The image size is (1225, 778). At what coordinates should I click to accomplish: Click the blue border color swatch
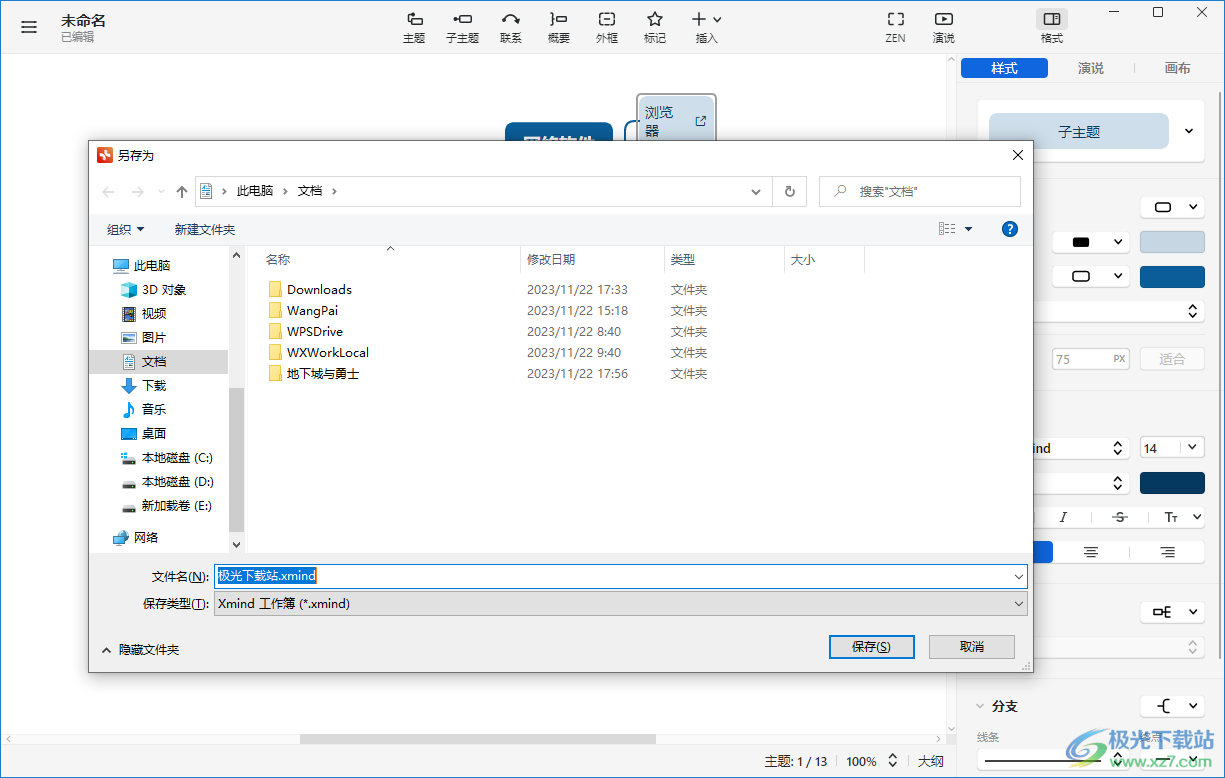(x=1172, y=276)
